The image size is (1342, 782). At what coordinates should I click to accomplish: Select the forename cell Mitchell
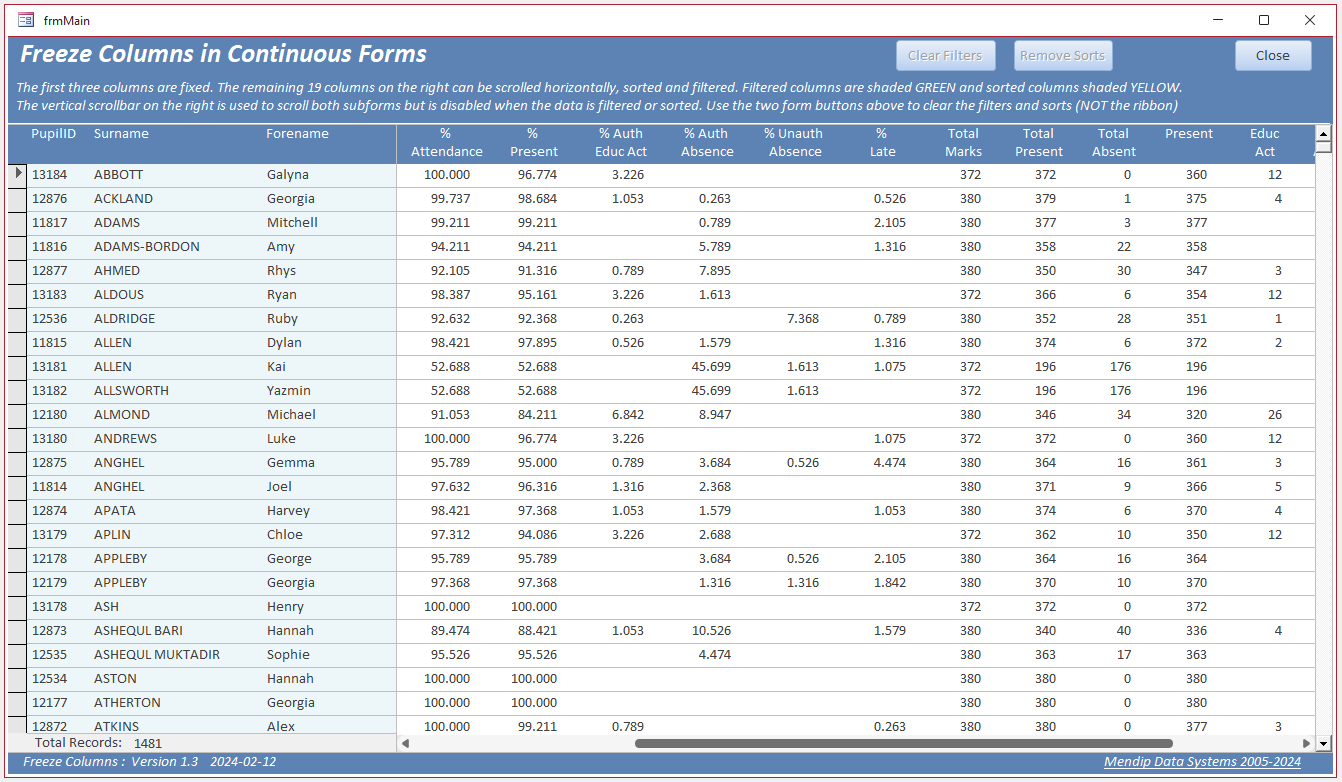(293, 223)
